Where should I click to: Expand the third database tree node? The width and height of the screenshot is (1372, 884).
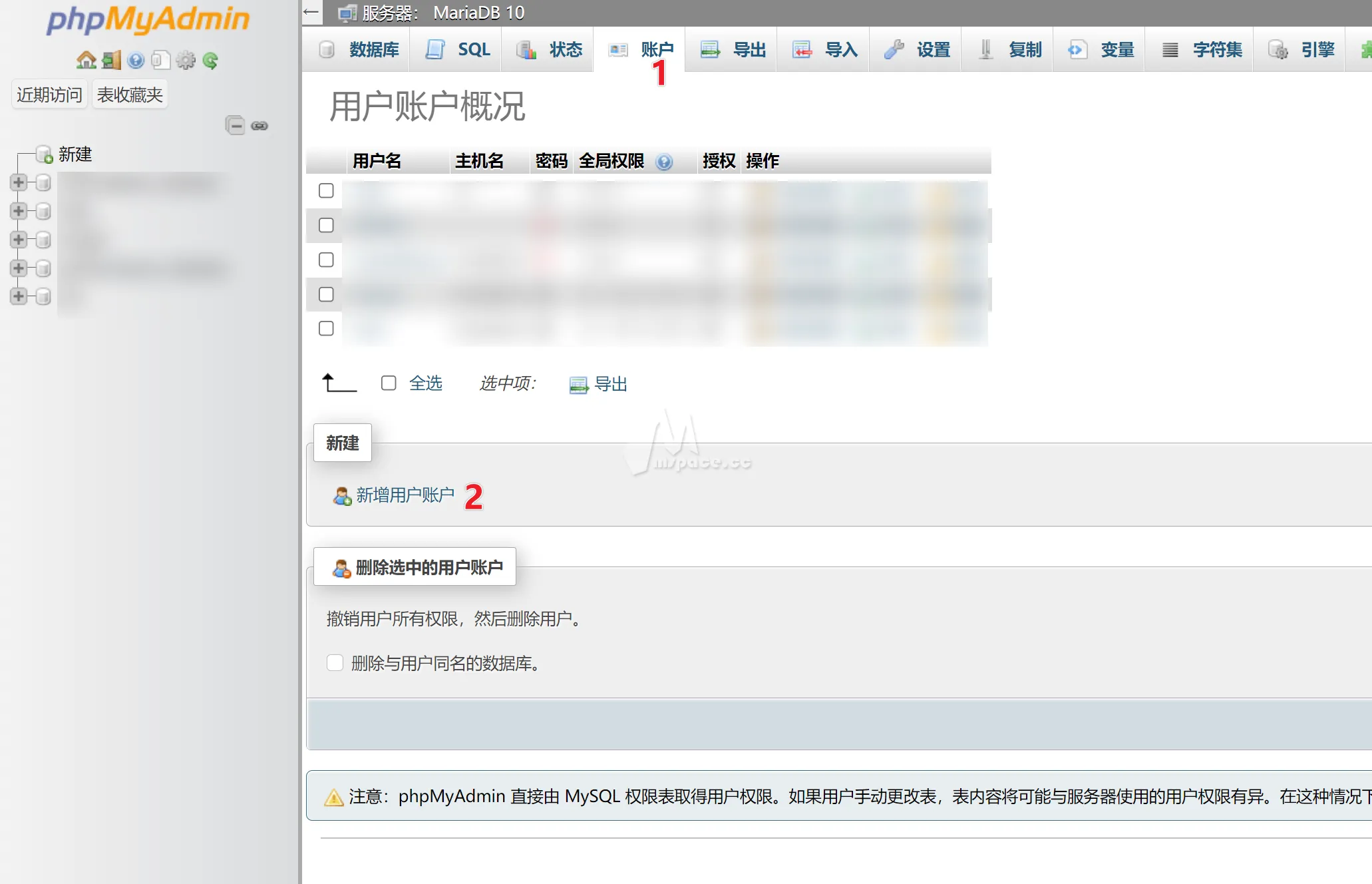click(x=19, y=240)
